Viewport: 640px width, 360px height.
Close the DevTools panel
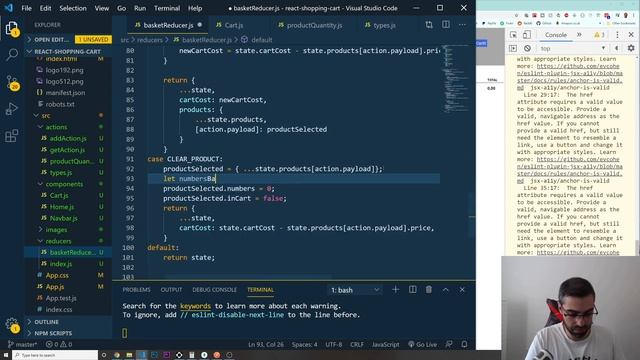pyautogui.click(x=631, y=35)
